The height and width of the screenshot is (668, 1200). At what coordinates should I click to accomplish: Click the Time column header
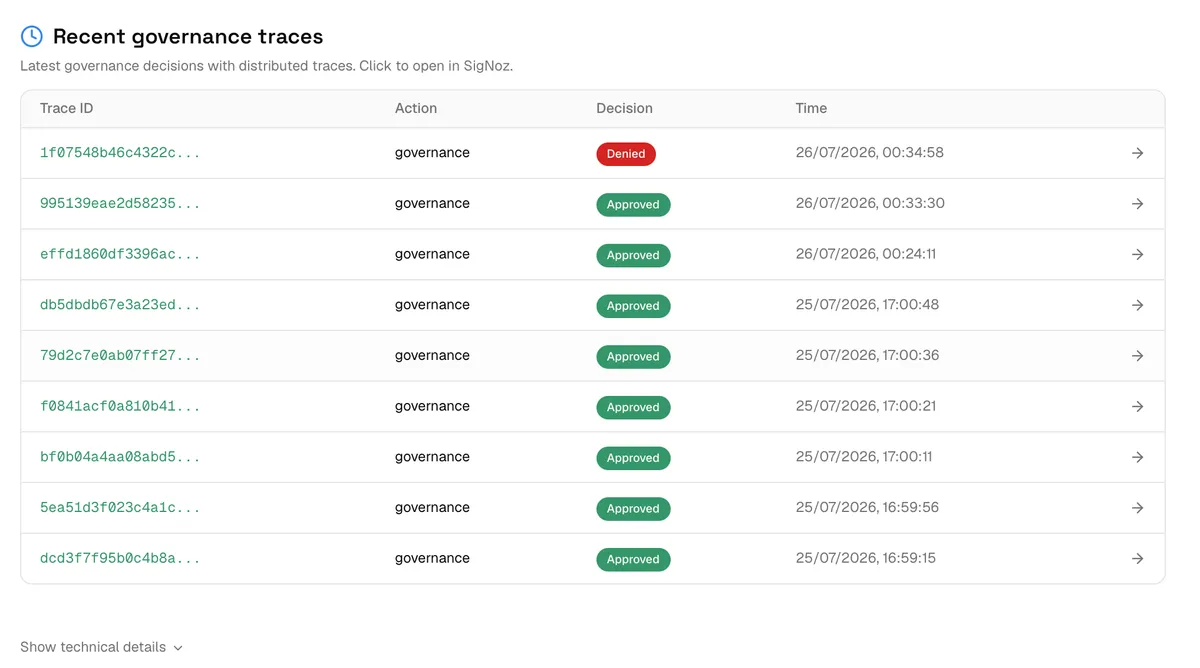point(811,108)
